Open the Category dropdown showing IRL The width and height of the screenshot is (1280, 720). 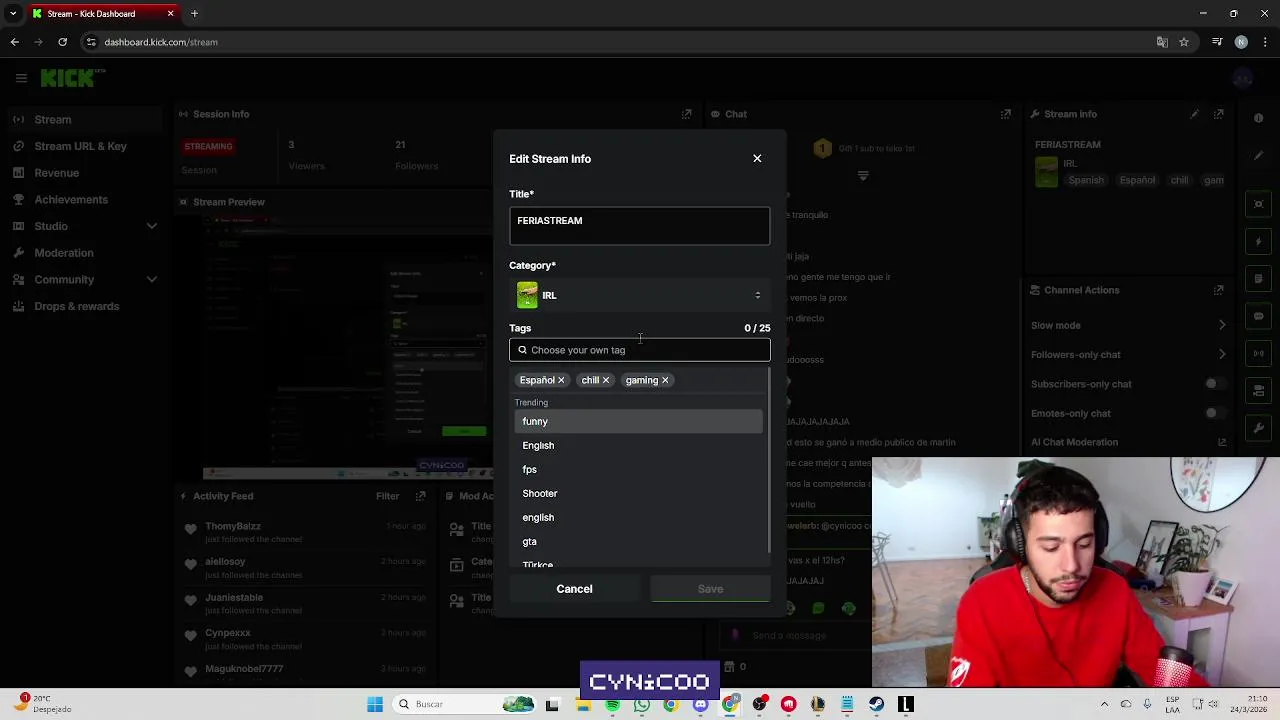pyautogui.click(x=639, y=295)
